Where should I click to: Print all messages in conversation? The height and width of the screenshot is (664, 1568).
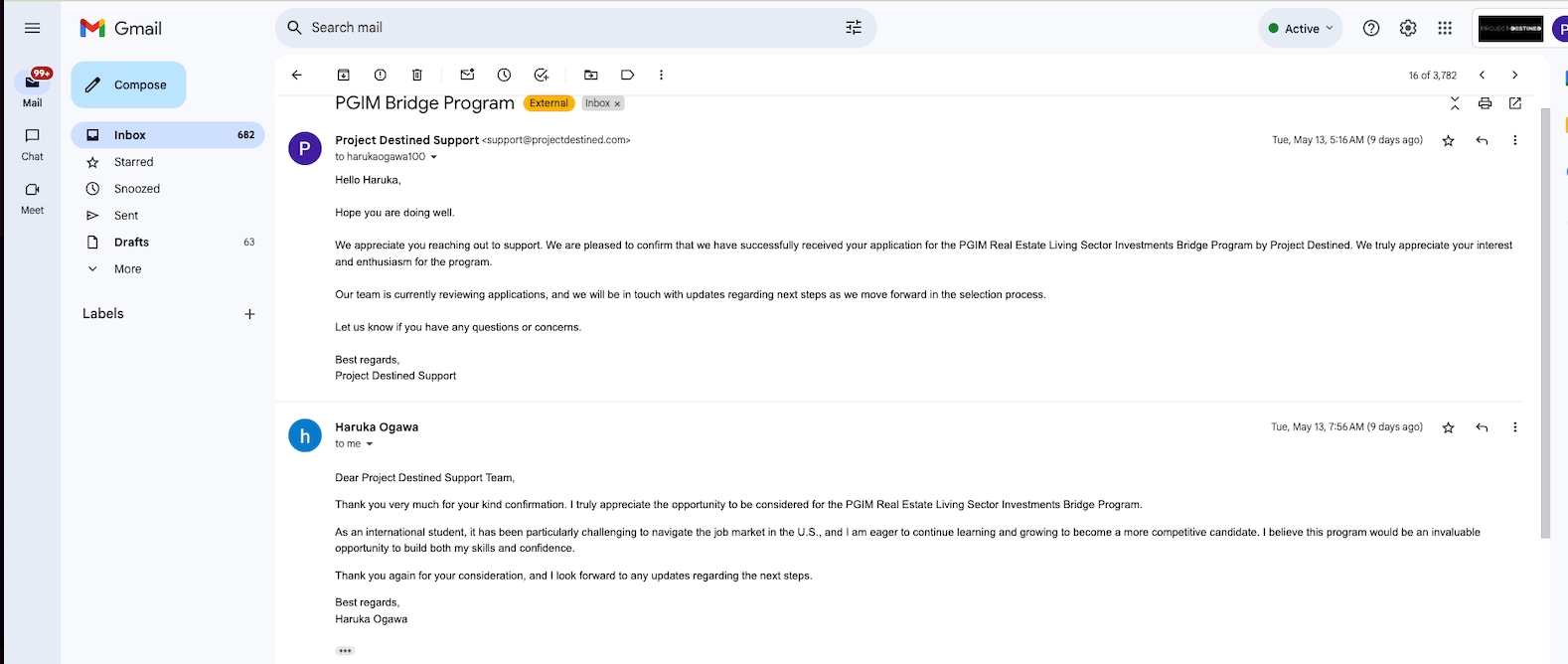1485,103
